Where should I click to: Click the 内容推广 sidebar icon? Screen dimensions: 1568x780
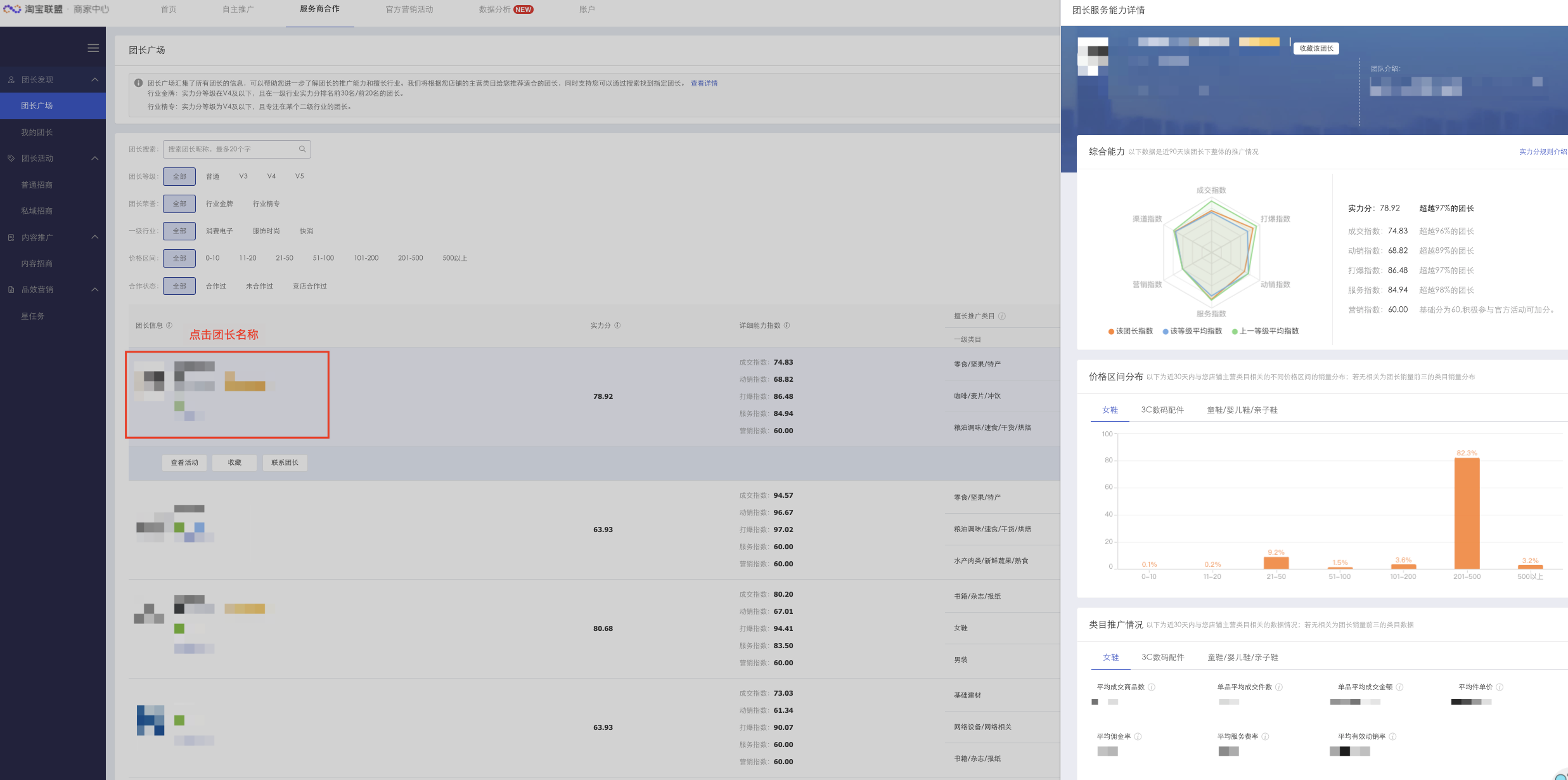coord(11,237)
